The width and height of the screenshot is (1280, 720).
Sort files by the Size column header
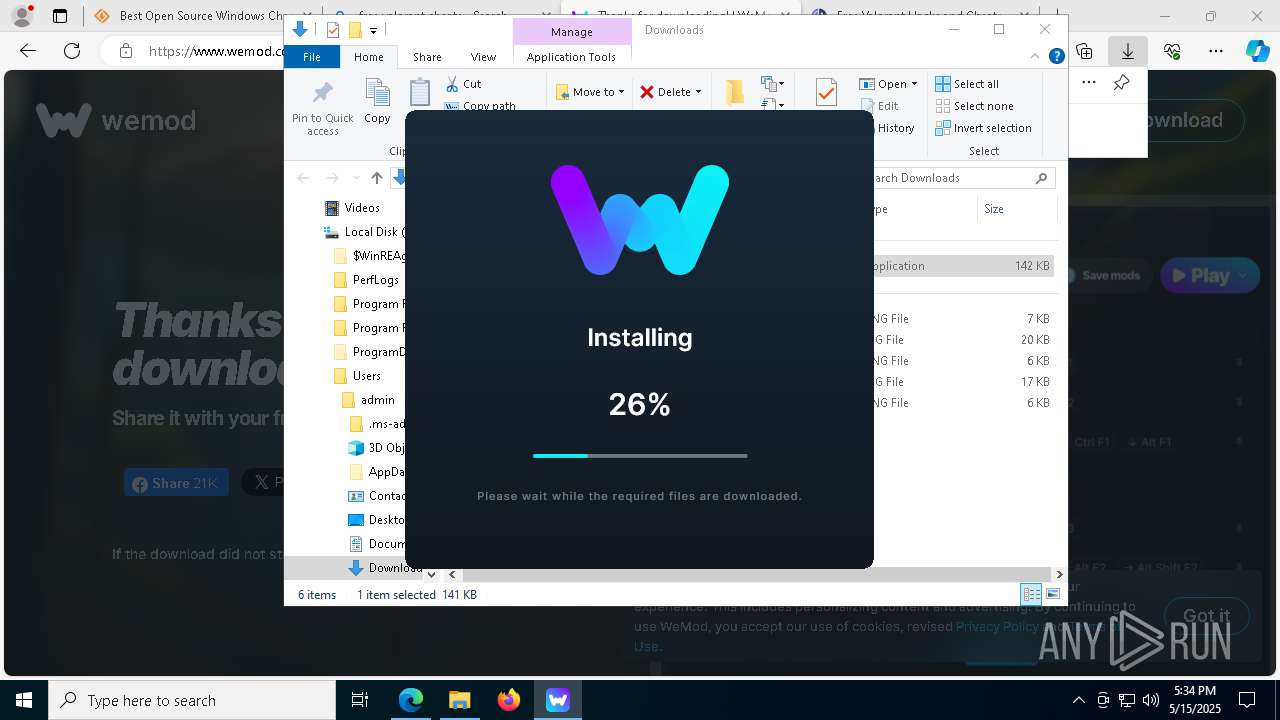click(x=1016, y=209)
